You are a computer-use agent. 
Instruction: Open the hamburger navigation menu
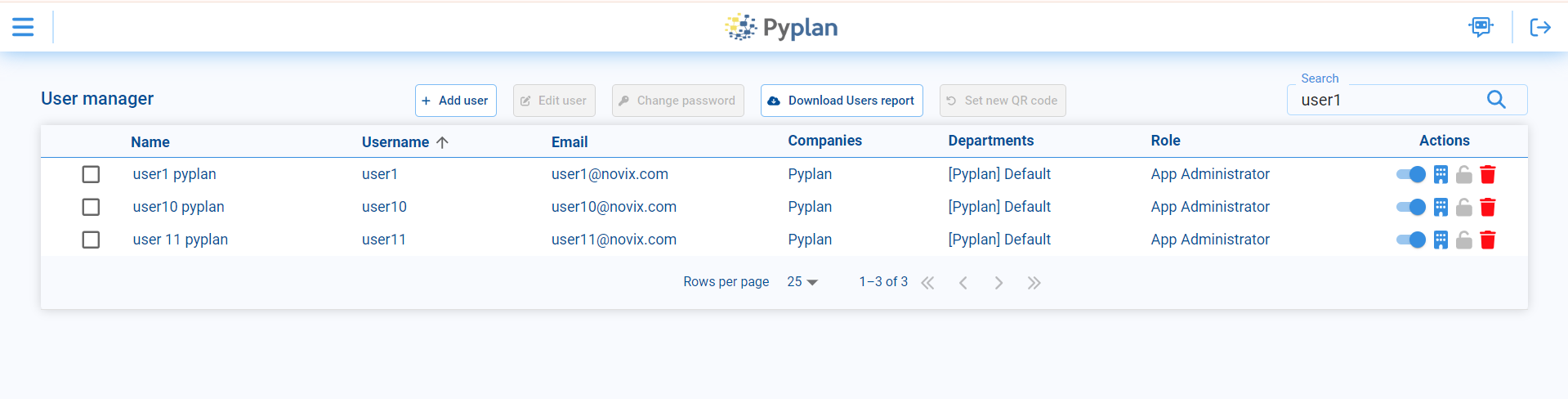[x=23, y=27]
